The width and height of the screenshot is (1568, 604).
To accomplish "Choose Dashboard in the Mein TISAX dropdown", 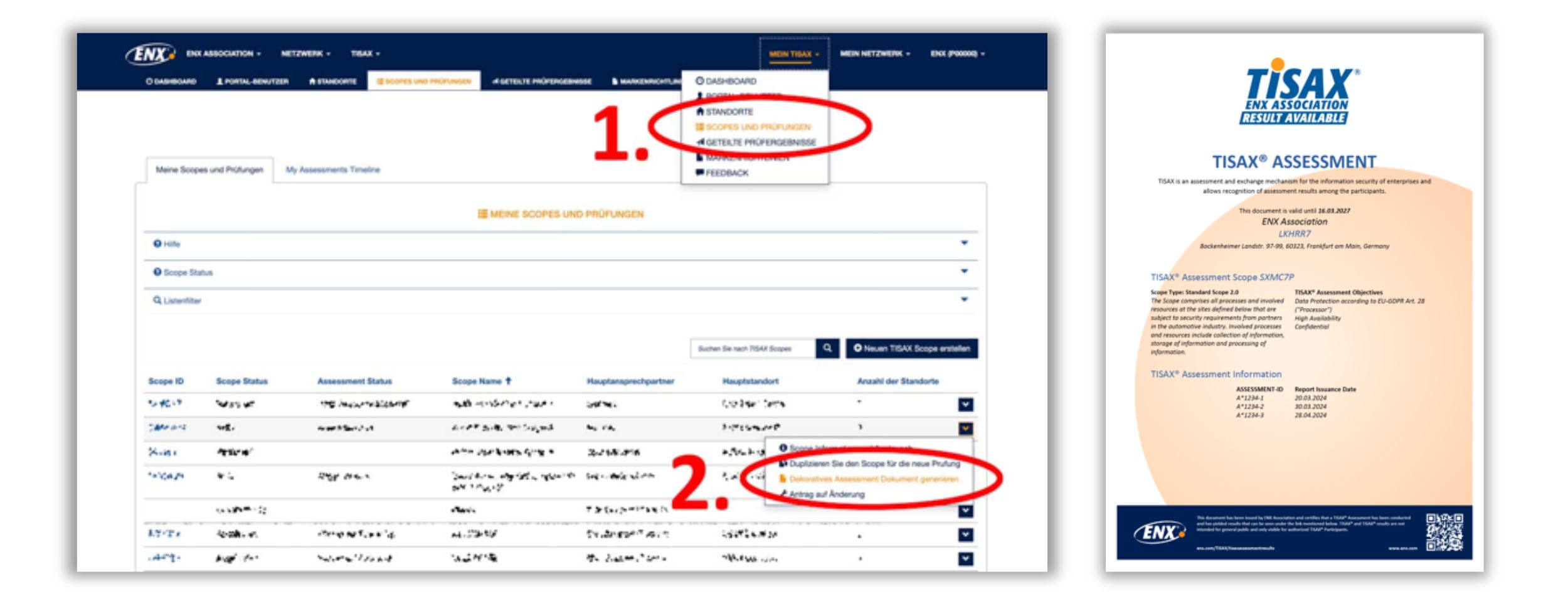I will point(726,81).
